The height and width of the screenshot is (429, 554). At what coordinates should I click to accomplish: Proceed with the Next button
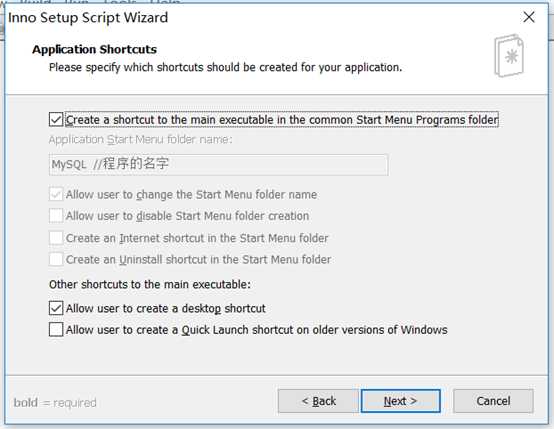[400, 401]
